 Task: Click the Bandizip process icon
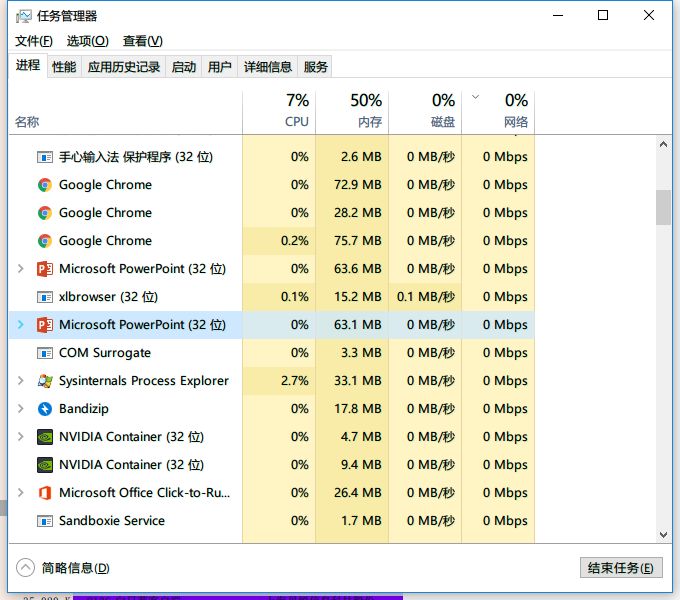click(x=45, y=409)
